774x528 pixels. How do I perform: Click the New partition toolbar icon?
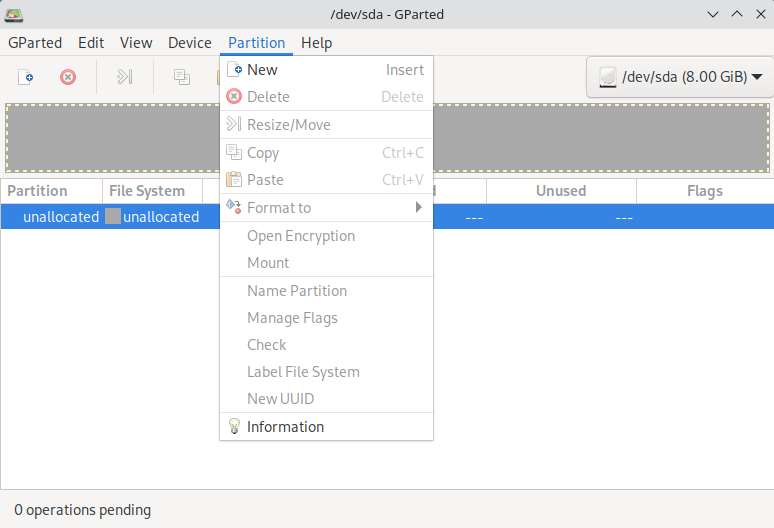[x=26, y=77]
